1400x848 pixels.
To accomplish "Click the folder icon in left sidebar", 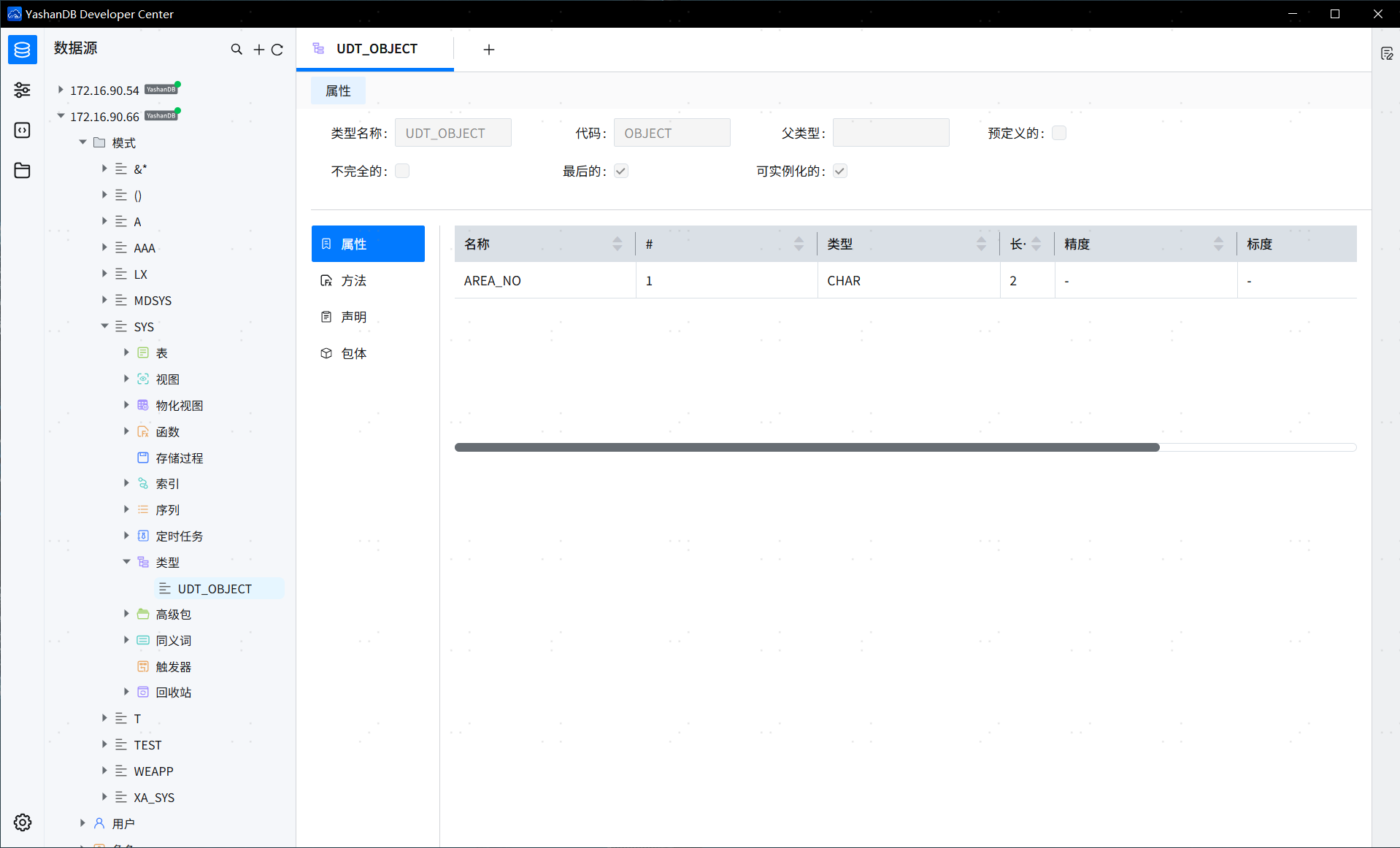I will pyautogui.click(x=22, y=170).
